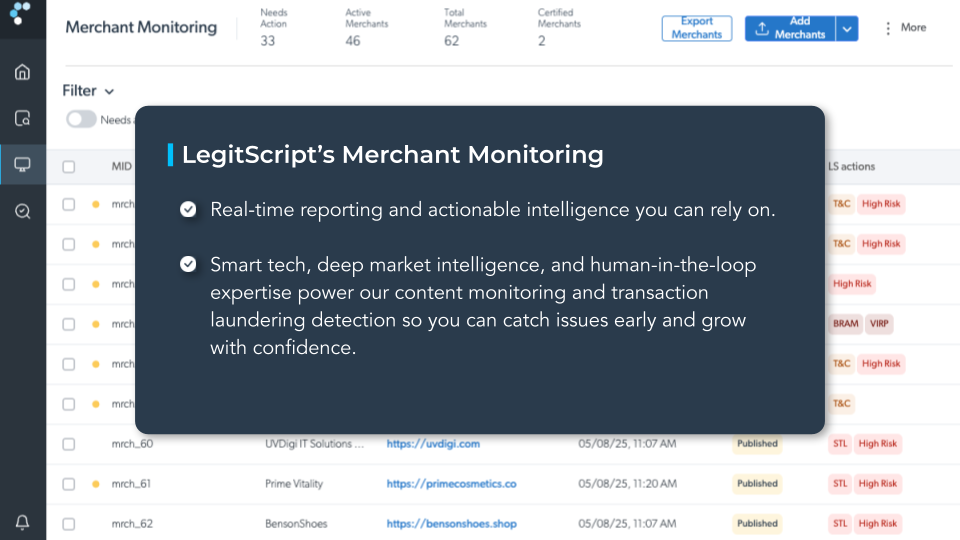Click the document search sidebar icon
The width and height of the screenshot is (960, 540).
tap(23, 118)
